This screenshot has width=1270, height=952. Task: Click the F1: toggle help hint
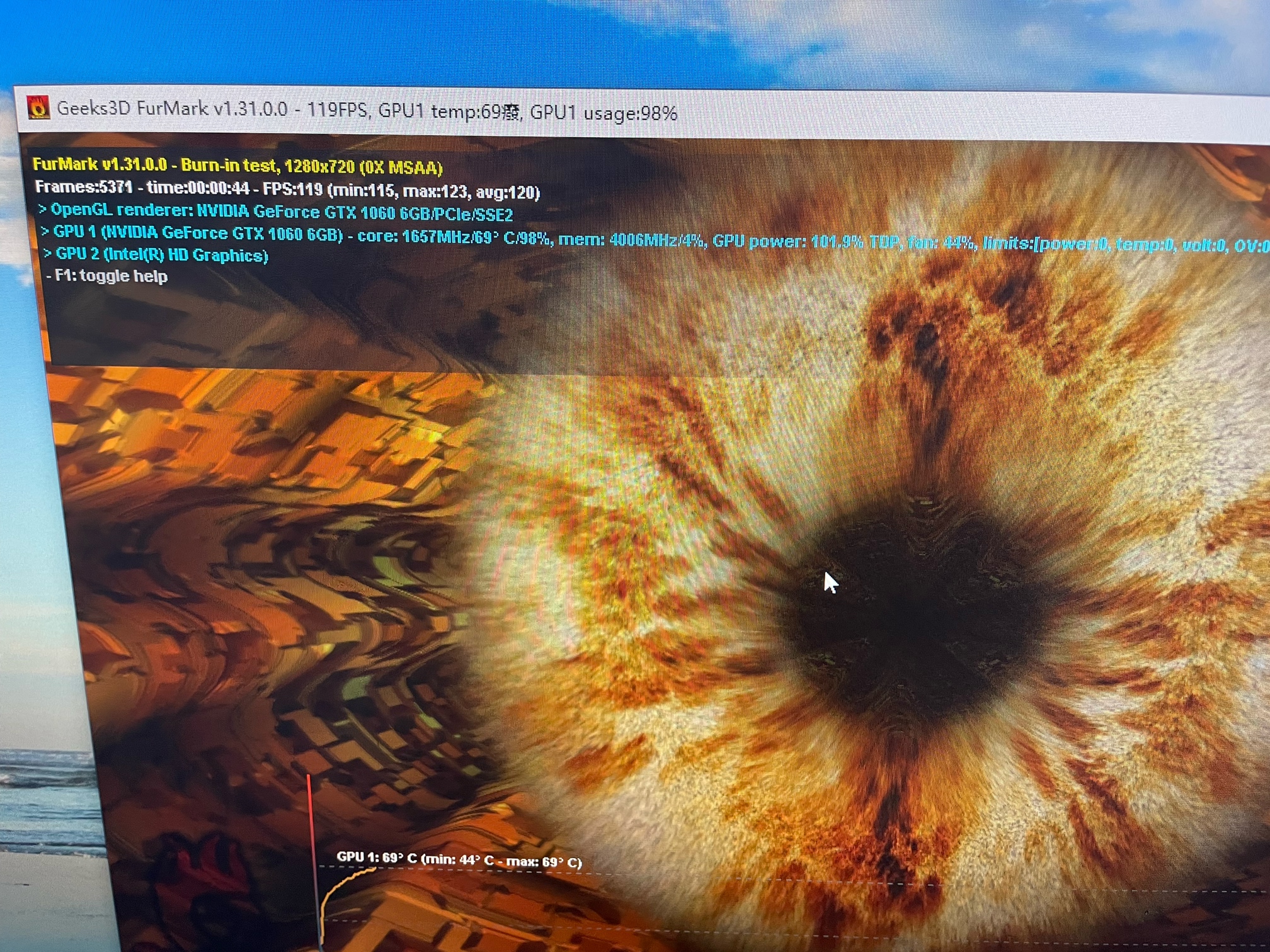point(107,276)
